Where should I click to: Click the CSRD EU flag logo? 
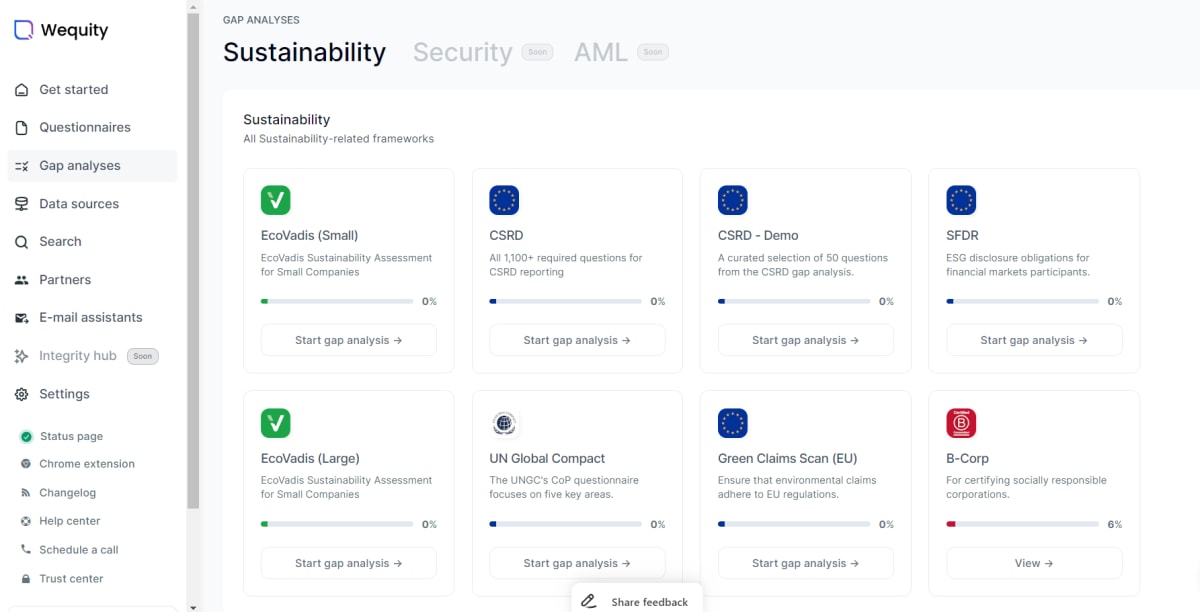coord(504,200)
